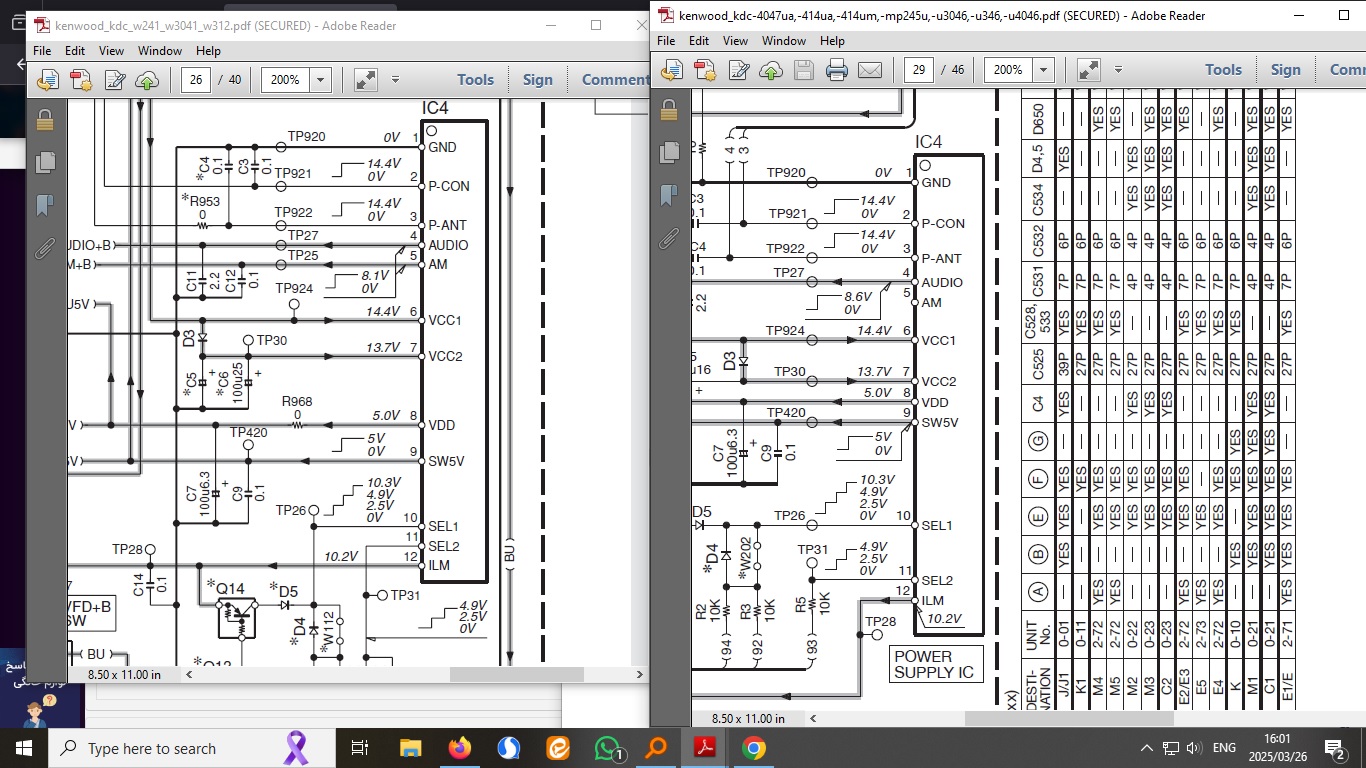Click security lock icon in right sidebar
Viewport: 1366px width, 768px height.
tap(669, 109)
